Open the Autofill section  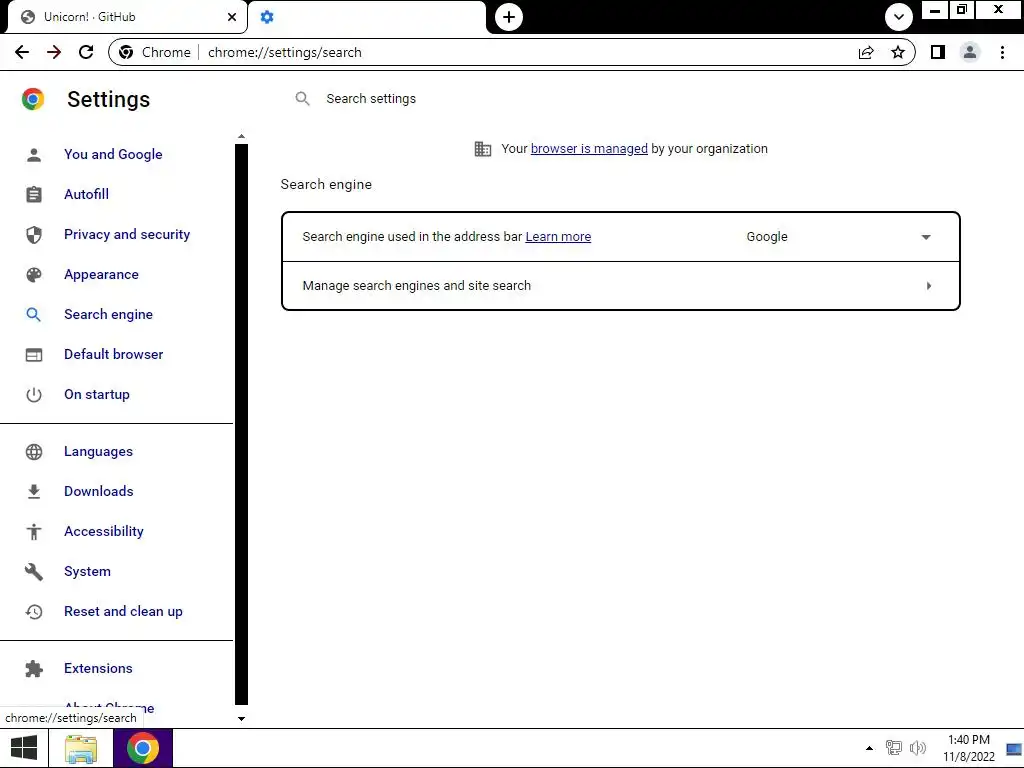86,195
